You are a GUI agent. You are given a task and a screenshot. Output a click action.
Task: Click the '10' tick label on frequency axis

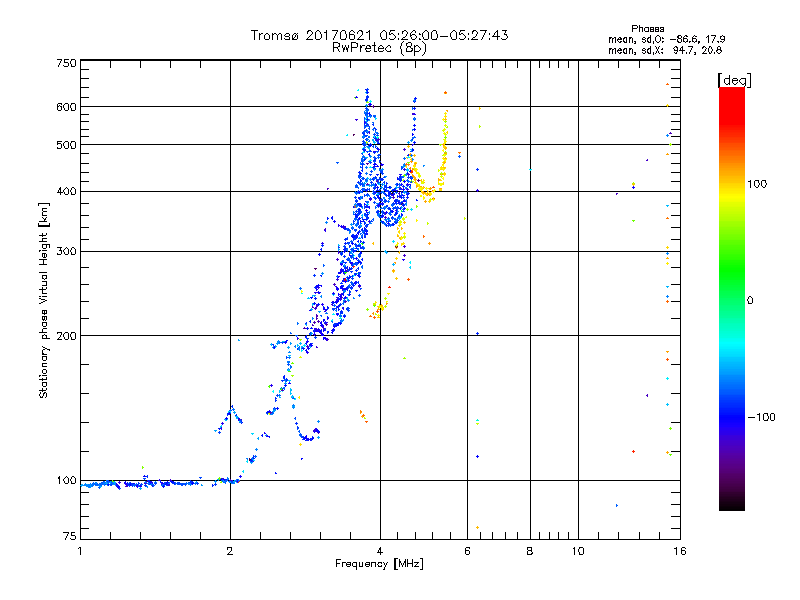tap(578, 551)
